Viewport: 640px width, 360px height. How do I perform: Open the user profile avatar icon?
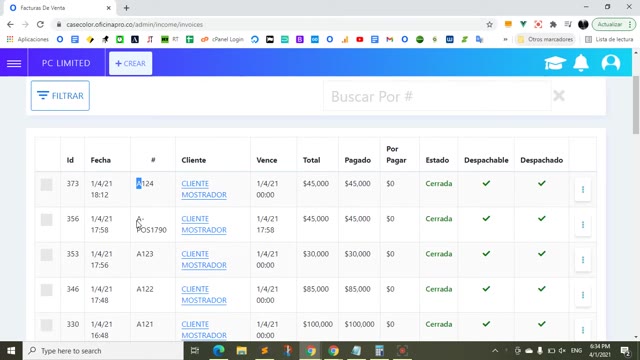(611, 63)
